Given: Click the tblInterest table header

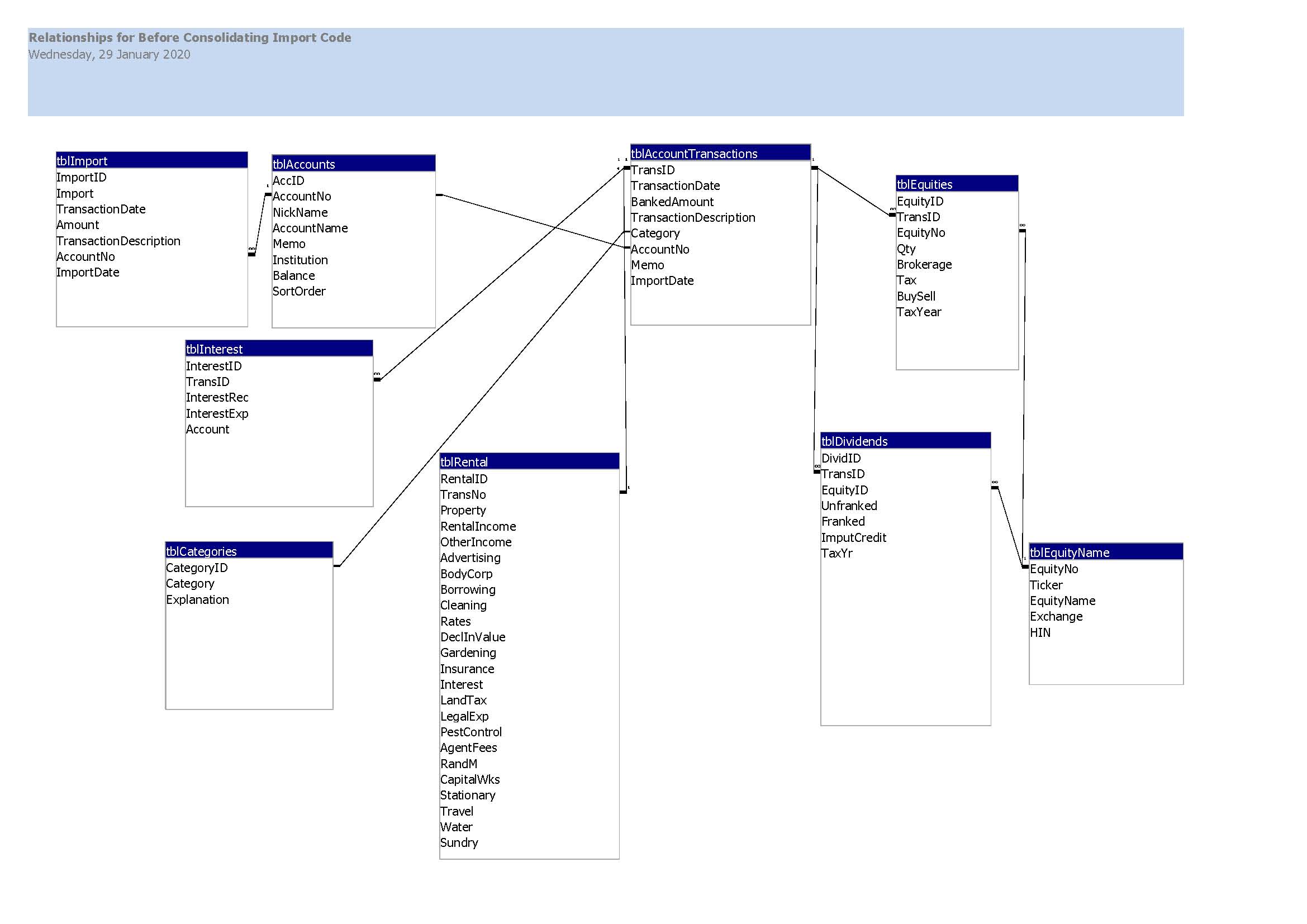Looking at the screenshot, I should pos(279,349).
